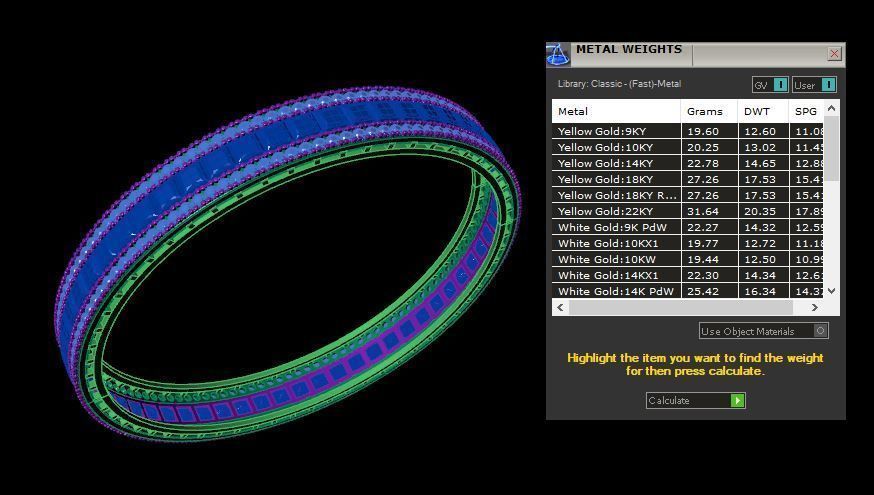Image resolution: width=874 pixels, height=495 pixels.
Task: Click the 19.77 grams value
Action: [703, 243]
